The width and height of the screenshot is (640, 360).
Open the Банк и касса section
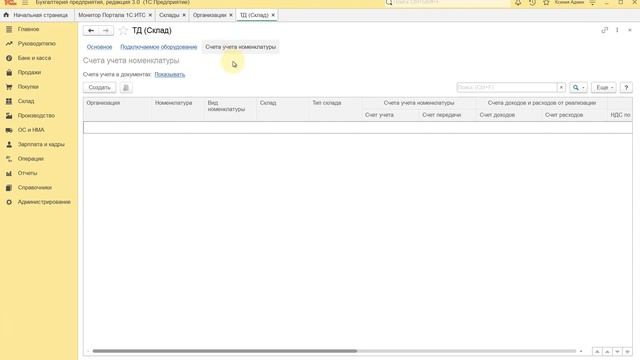pos(34,58)
